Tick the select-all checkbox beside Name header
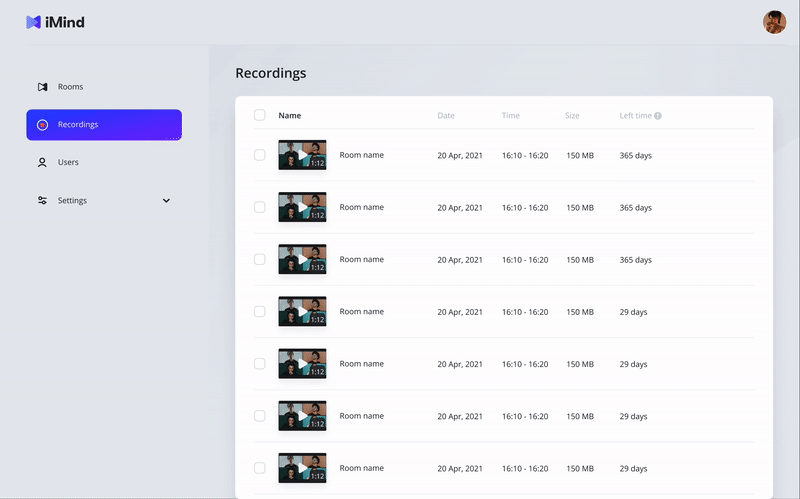 coord(260,115)
